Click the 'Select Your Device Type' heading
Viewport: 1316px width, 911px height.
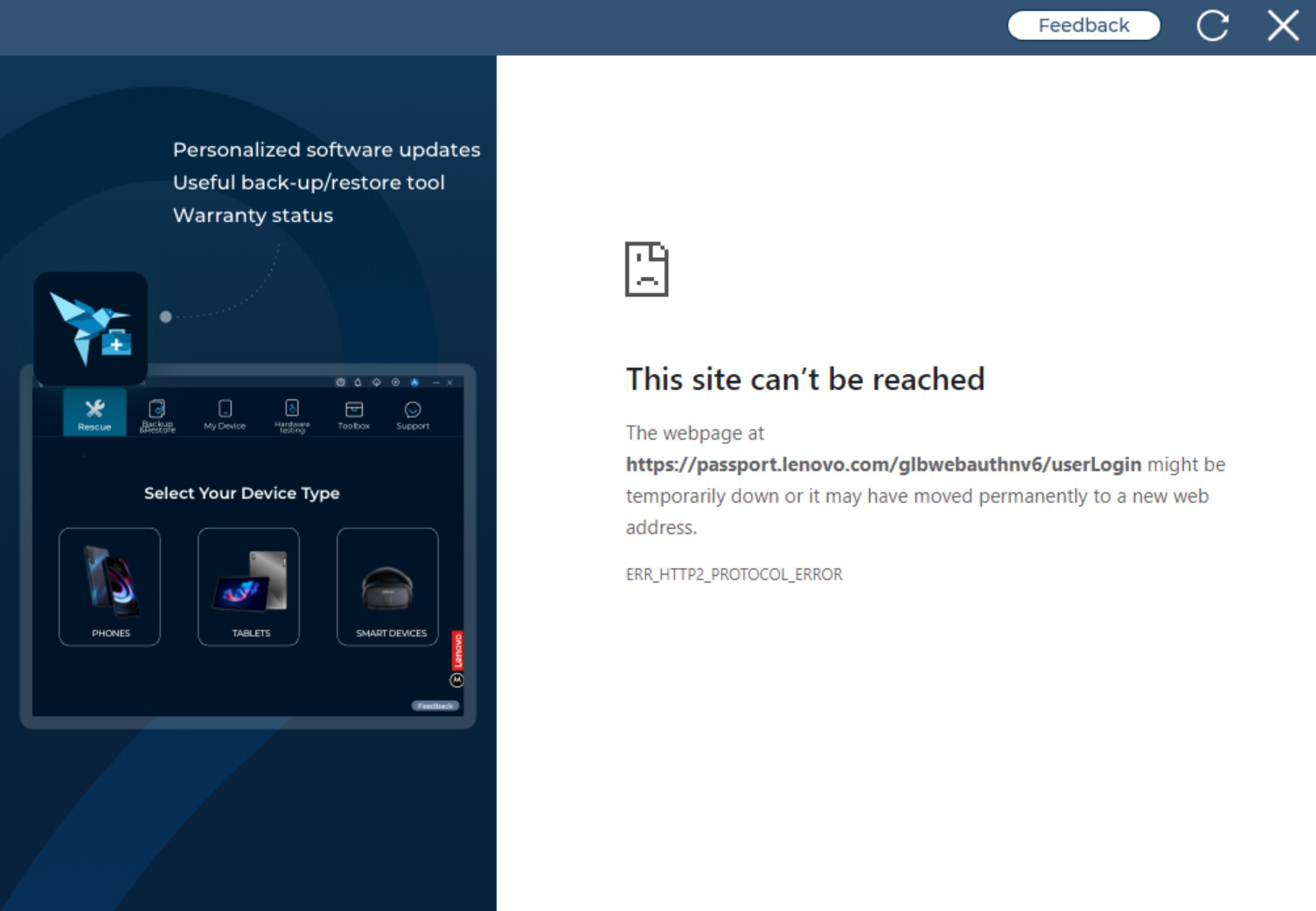point(241,493)
